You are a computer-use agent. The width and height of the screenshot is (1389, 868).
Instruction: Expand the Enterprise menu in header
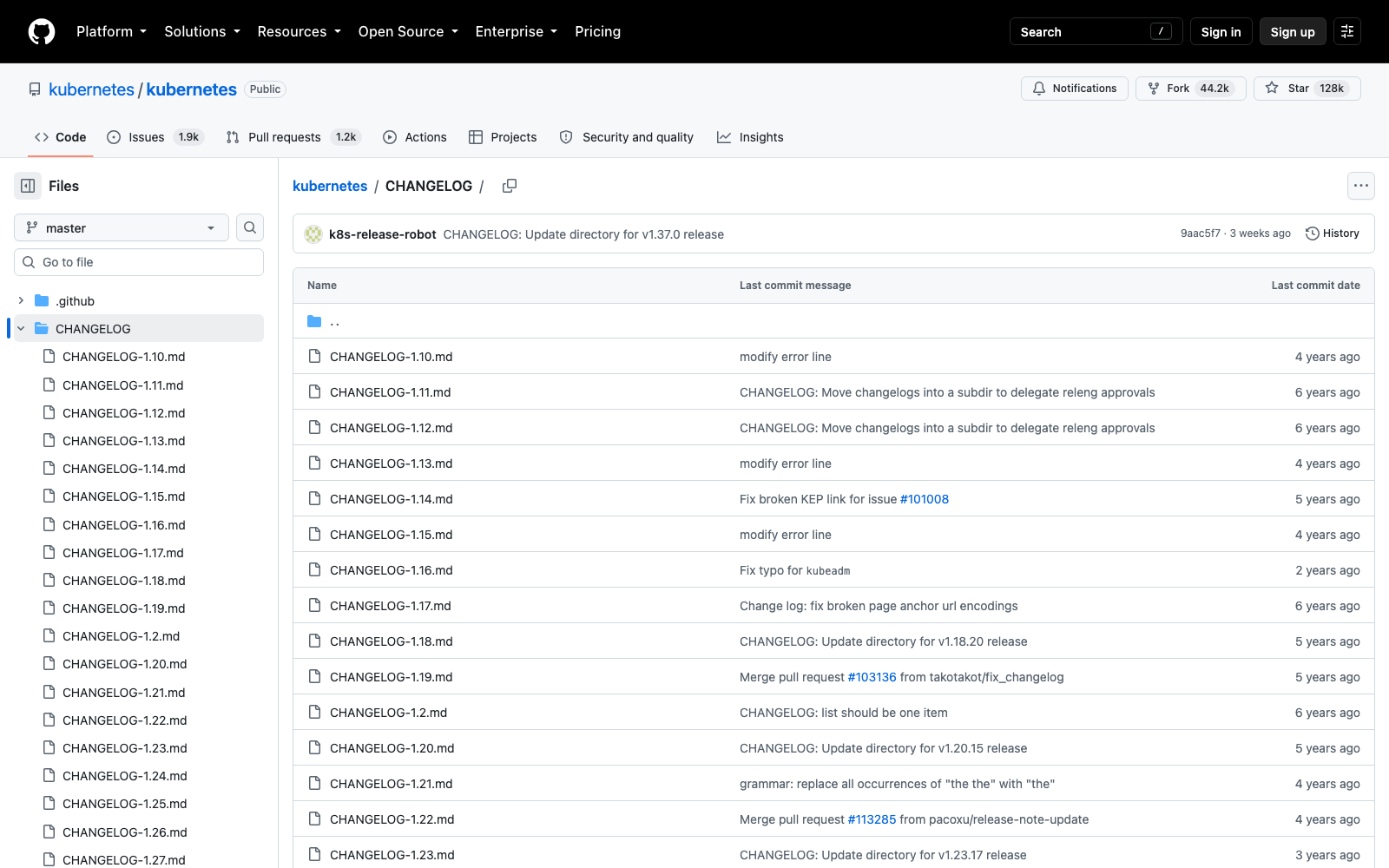point(516,31)
